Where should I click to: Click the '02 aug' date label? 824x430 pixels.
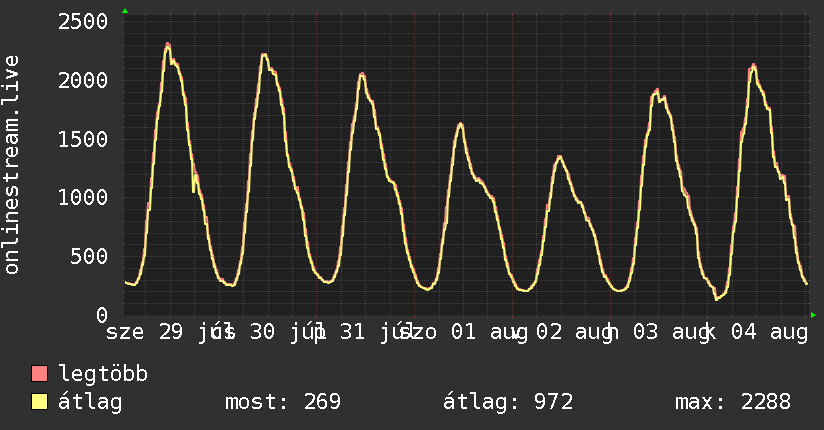click(575, 333)
